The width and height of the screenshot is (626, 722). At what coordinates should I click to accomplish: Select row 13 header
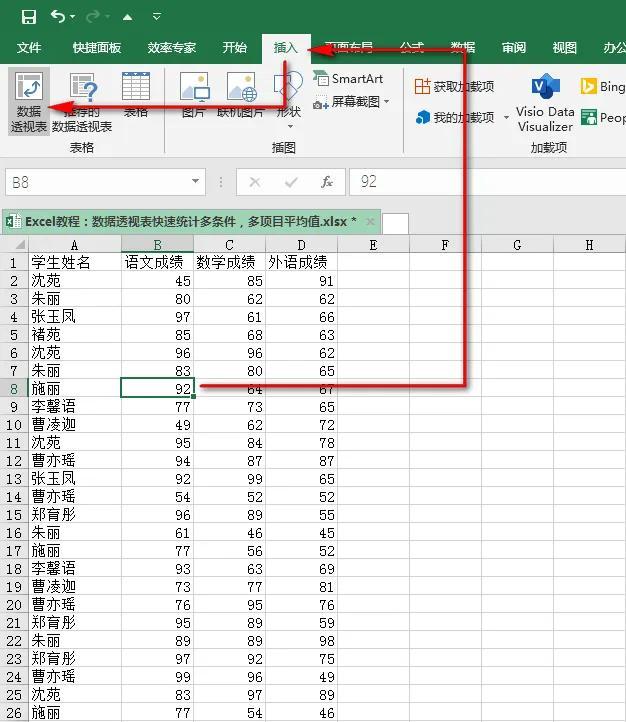click(x=13, y=479)
